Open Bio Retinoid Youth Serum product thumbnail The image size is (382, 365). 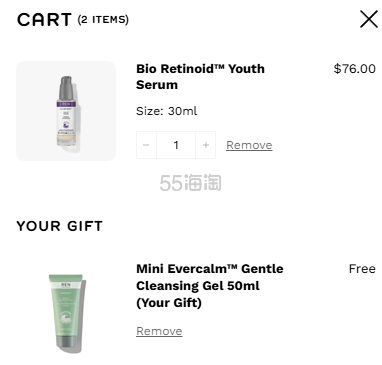click(x=66, y=111)
